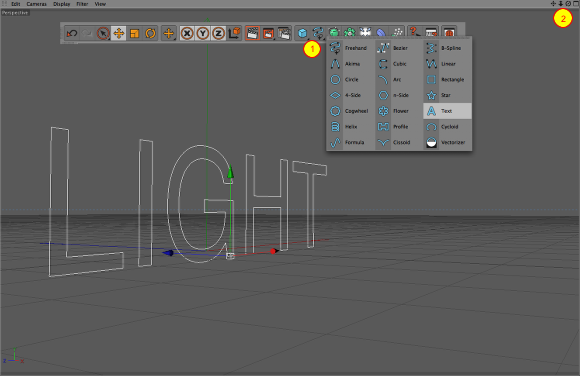Click the greyed Redo arrow

pos(87,33)
